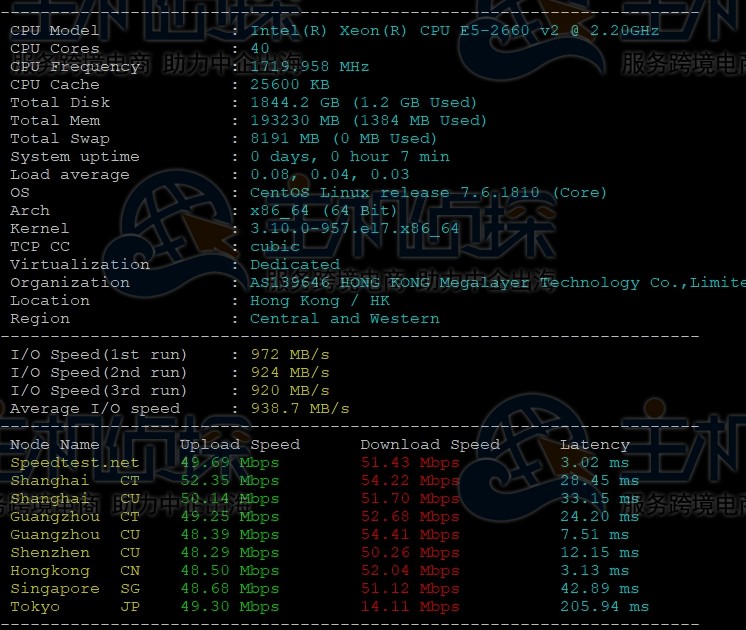
Task: Click the TCP CC cubic value
Action: (x=275, y=246)
